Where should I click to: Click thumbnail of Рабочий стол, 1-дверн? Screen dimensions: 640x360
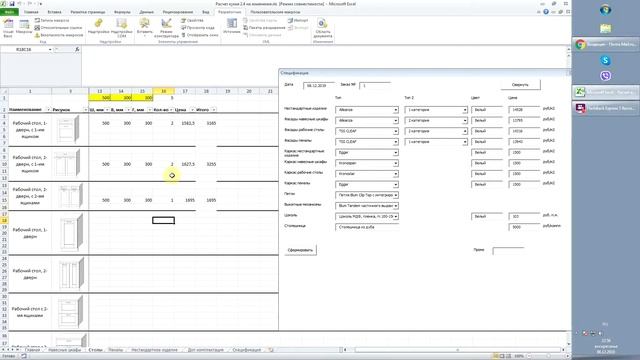[71, 233]
